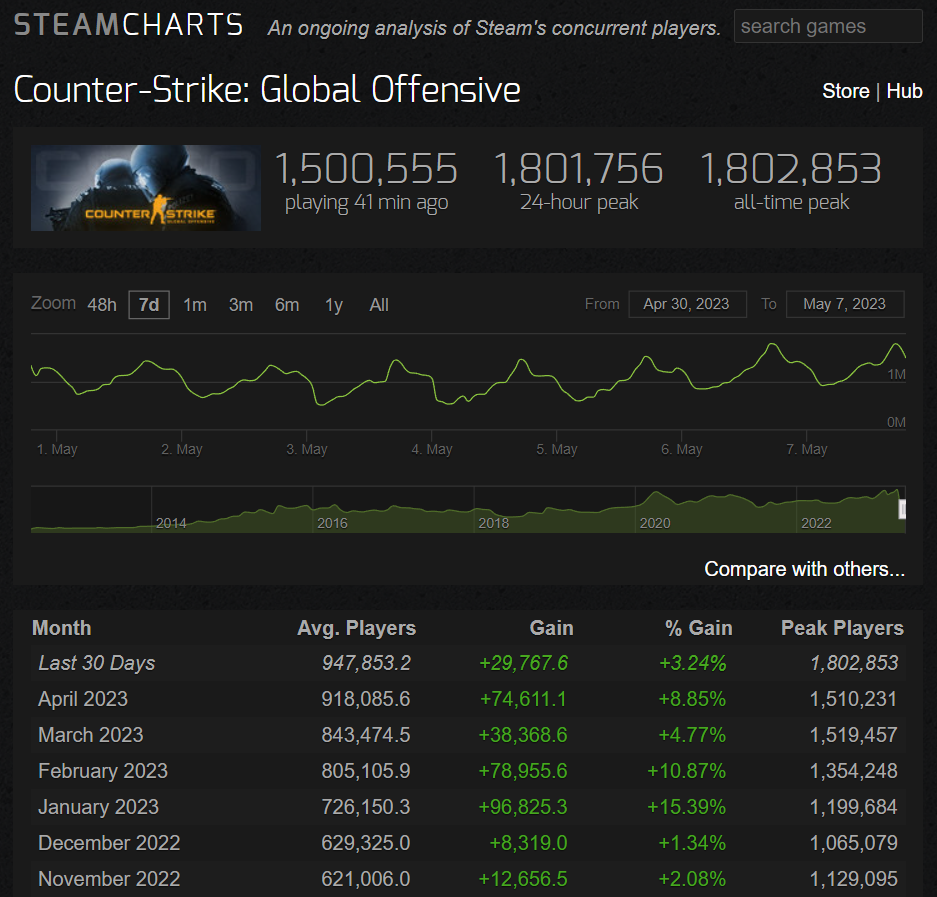937x897 pixels.
Task: Click peak players value 1,519,457
Action: (853, 735)
